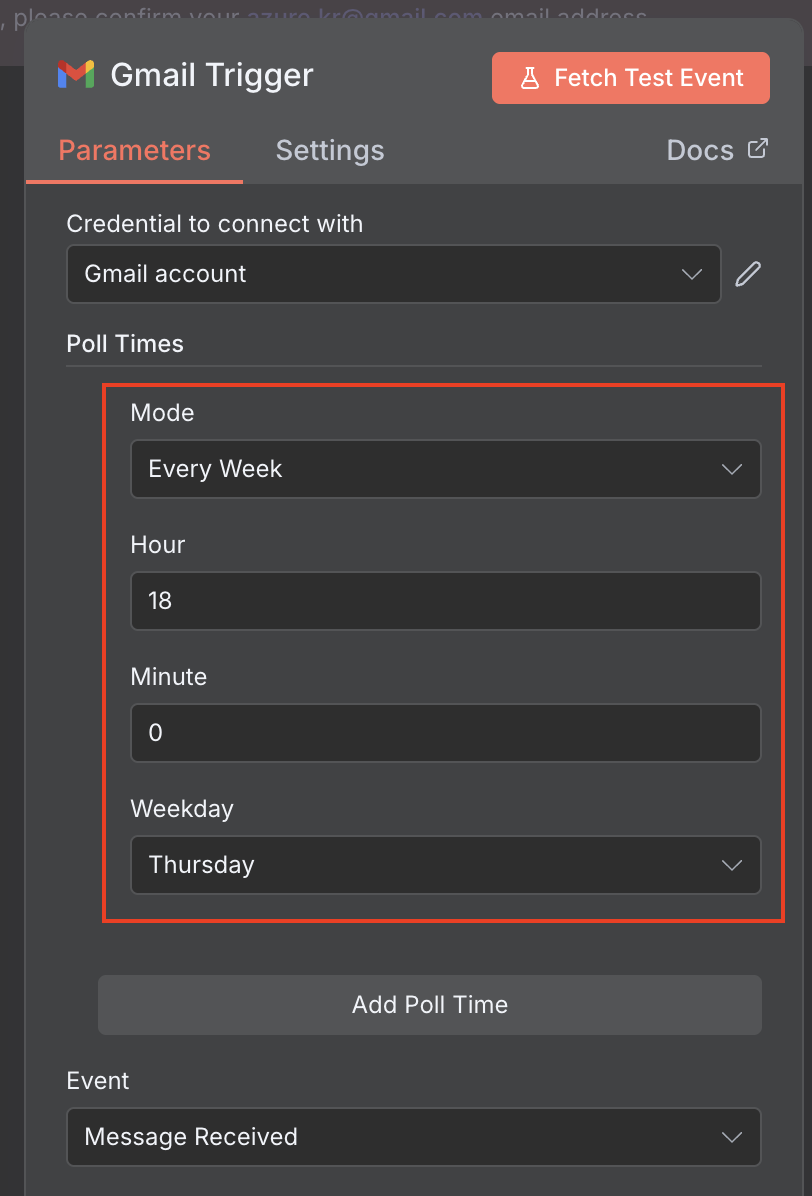The height and width of the screenshot is (1196, 812).
Task: Click the Hour input field containing 18
Action: (445, 601)
